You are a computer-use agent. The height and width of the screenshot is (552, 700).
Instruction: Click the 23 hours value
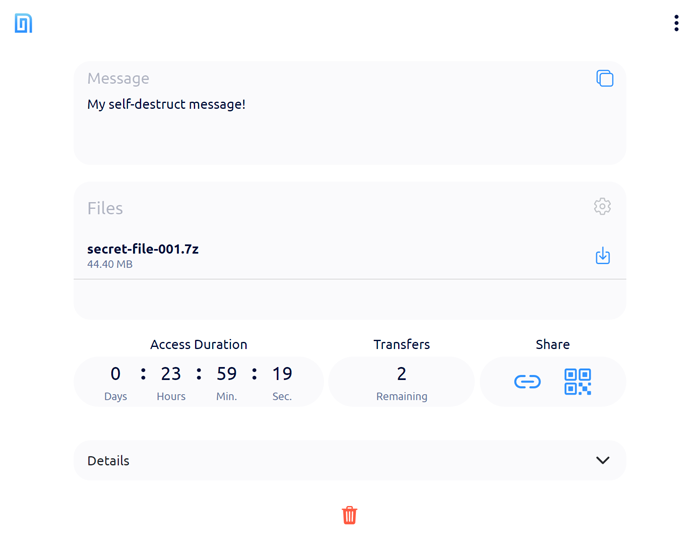pyautogui.click(x=171, y=374)
